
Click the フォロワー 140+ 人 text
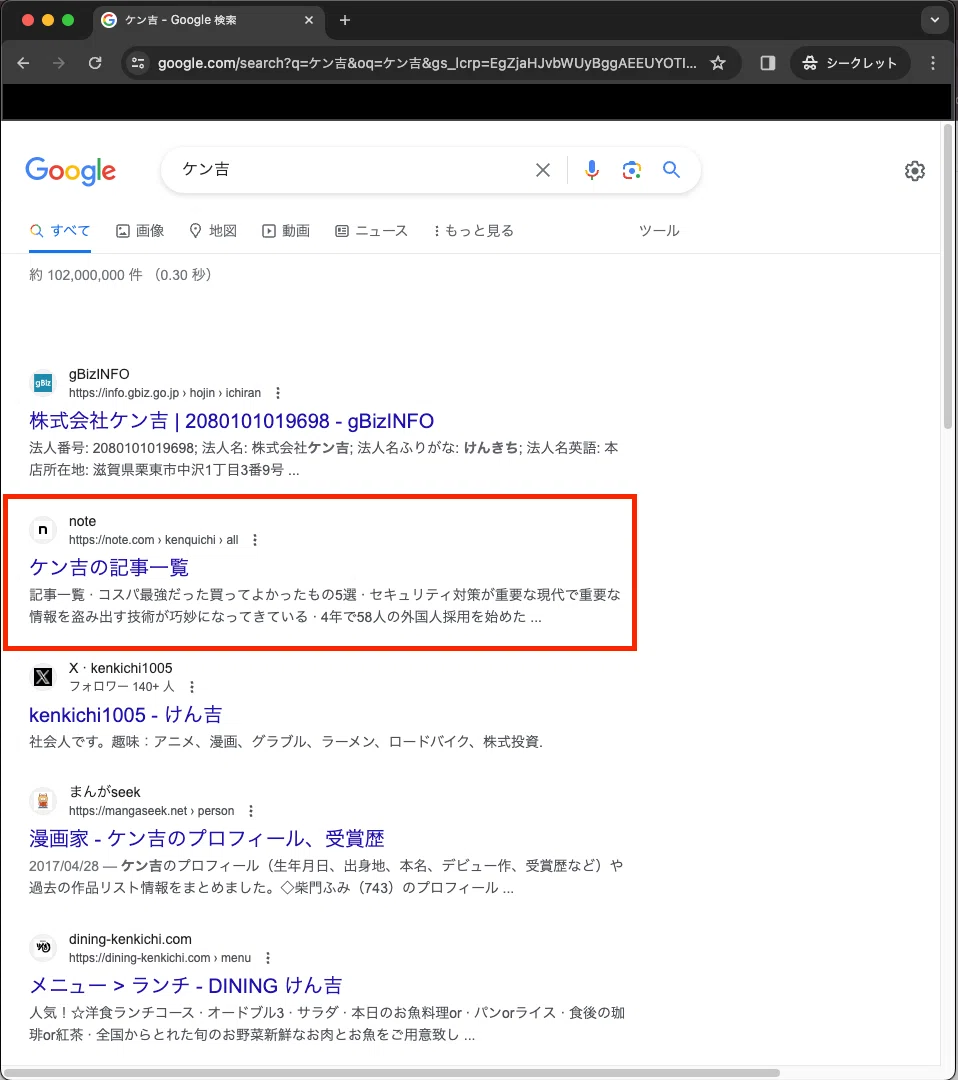[x=121, y=687]
